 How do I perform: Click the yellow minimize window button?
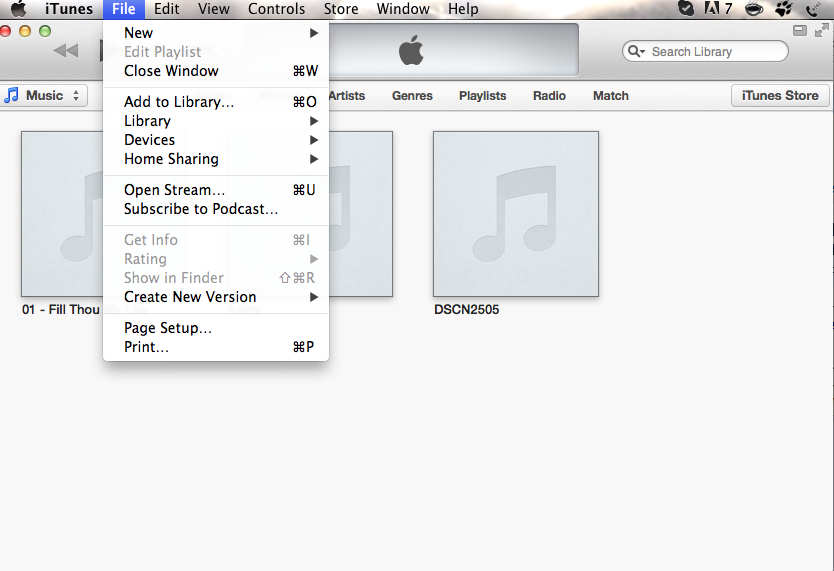pos(25,31)
